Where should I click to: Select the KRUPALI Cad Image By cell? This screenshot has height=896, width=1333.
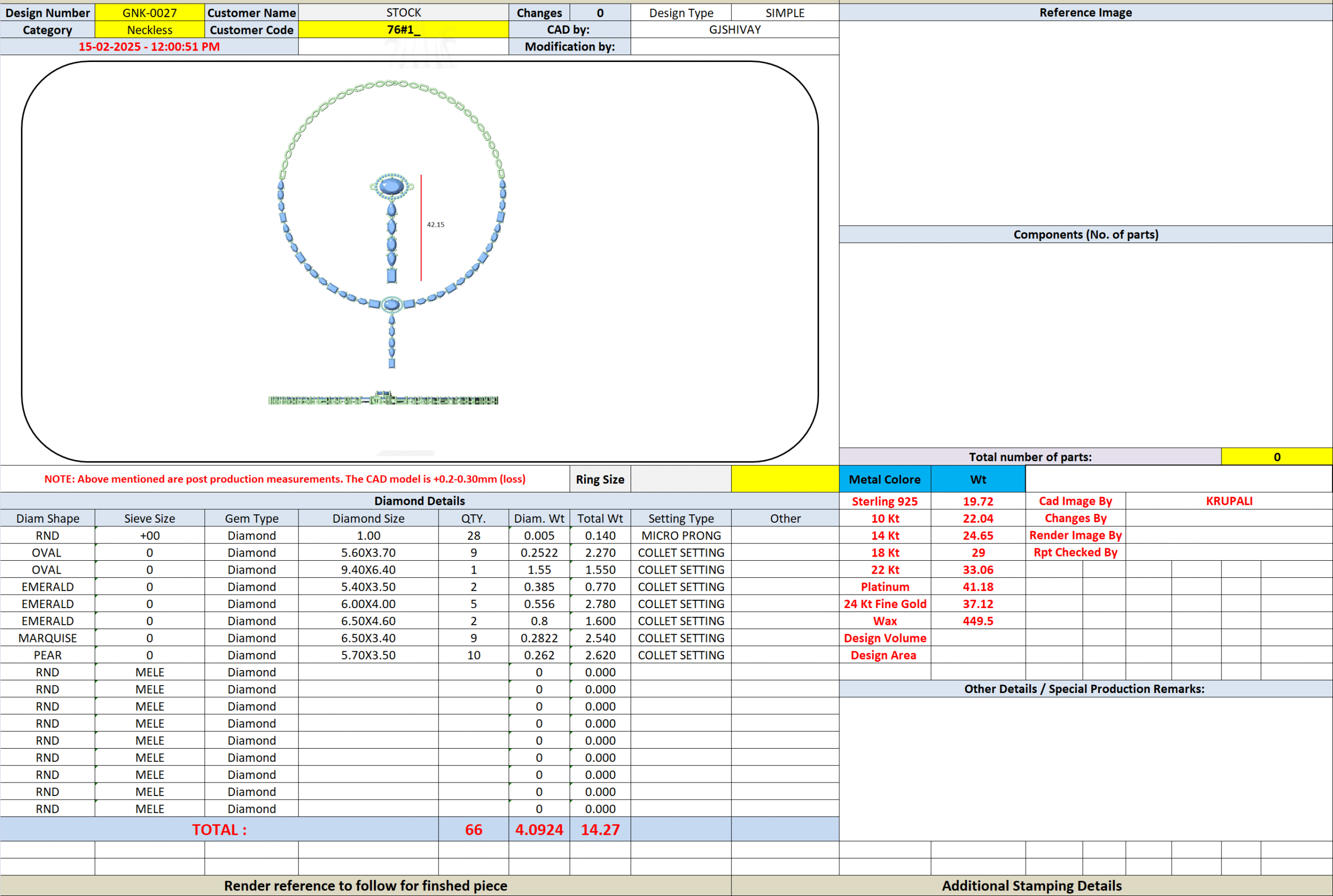(1228, 501)
